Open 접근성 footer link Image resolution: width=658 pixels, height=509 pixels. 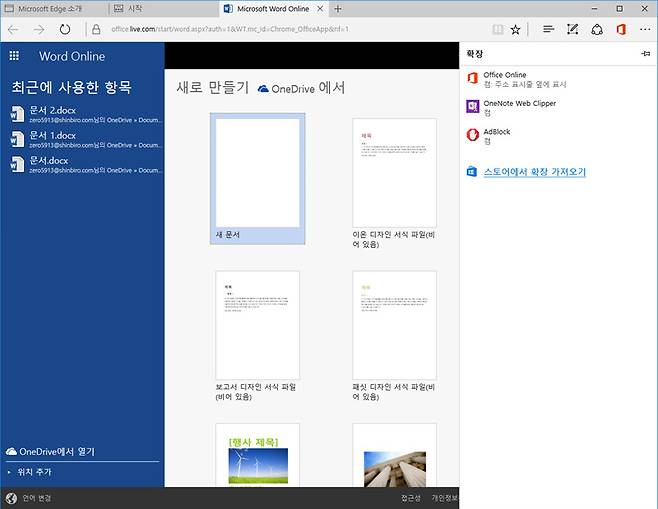click(410, 498)
